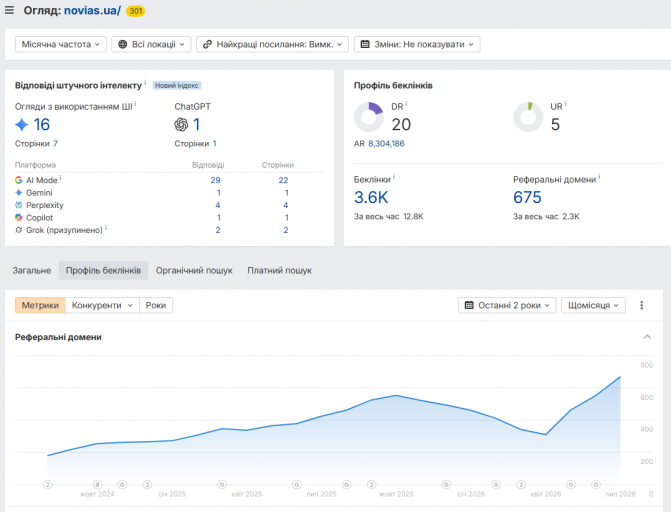The height and width of the screenshot is (512, 671).
Task: Click the info icon beside UR
Action: (x=566, y=104)
